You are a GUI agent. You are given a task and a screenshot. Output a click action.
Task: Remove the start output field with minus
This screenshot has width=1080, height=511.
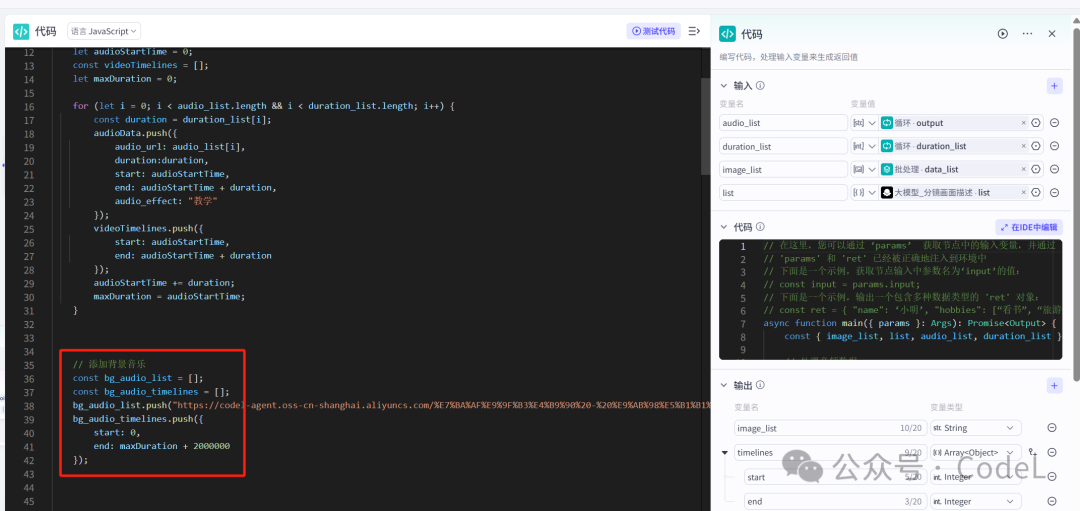click(1052, 477)
